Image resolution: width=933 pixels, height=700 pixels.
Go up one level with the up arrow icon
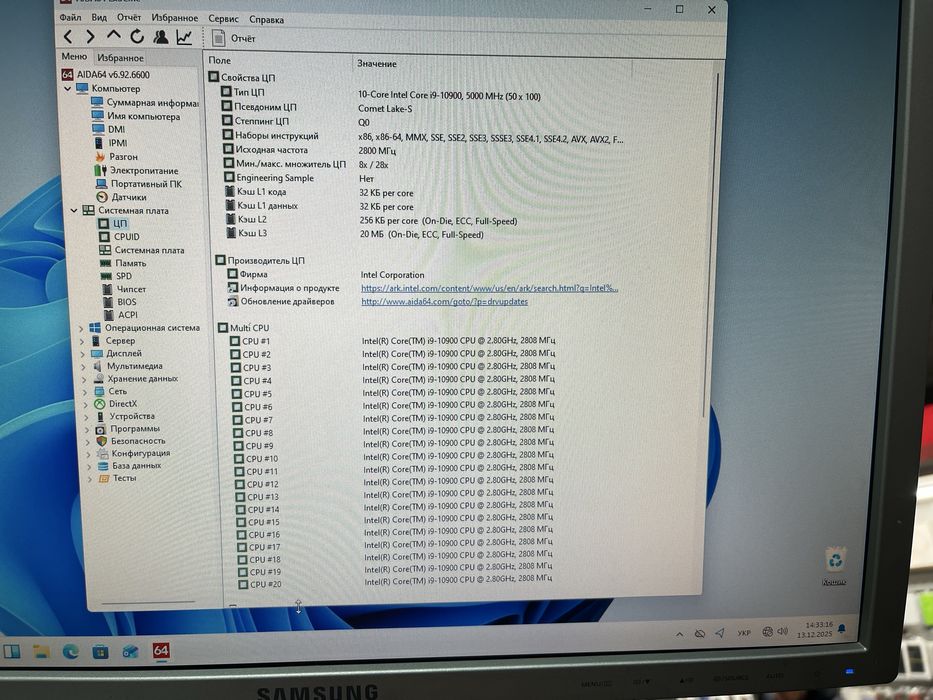point(114,36)
